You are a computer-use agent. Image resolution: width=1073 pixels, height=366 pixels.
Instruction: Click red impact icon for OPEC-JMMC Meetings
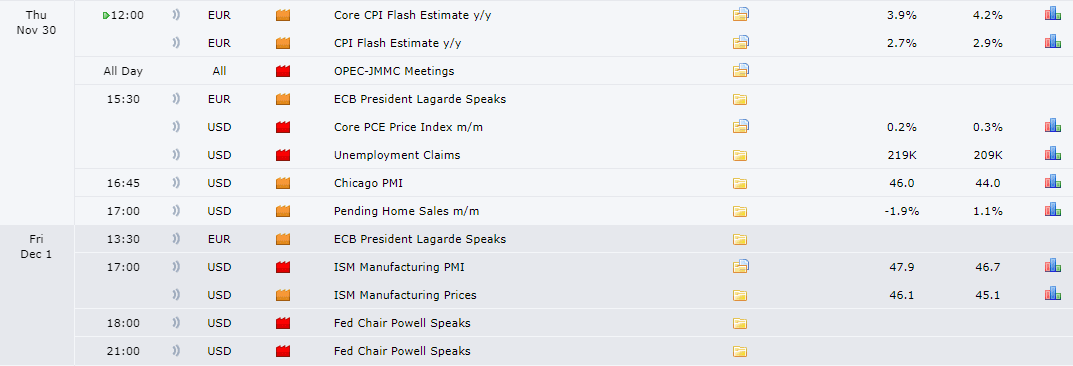[283, 71]
